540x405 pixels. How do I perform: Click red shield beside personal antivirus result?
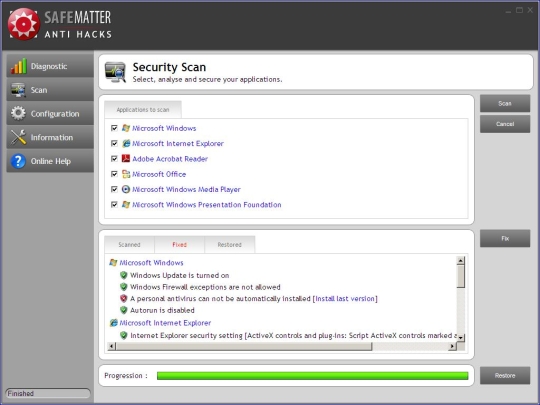tap(123, 298)
